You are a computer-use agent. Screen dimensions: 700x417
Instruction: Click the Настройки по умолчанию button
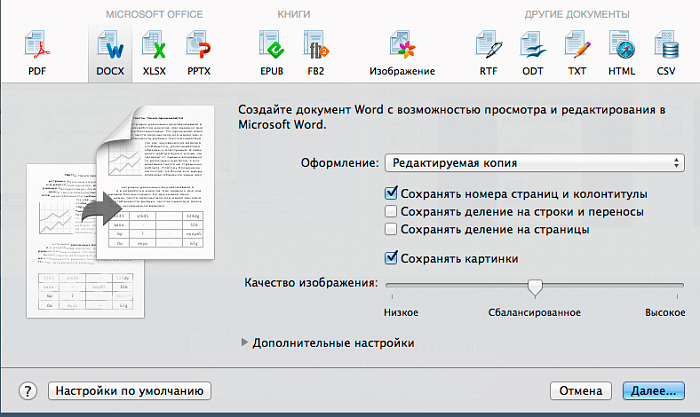[129, 391]
